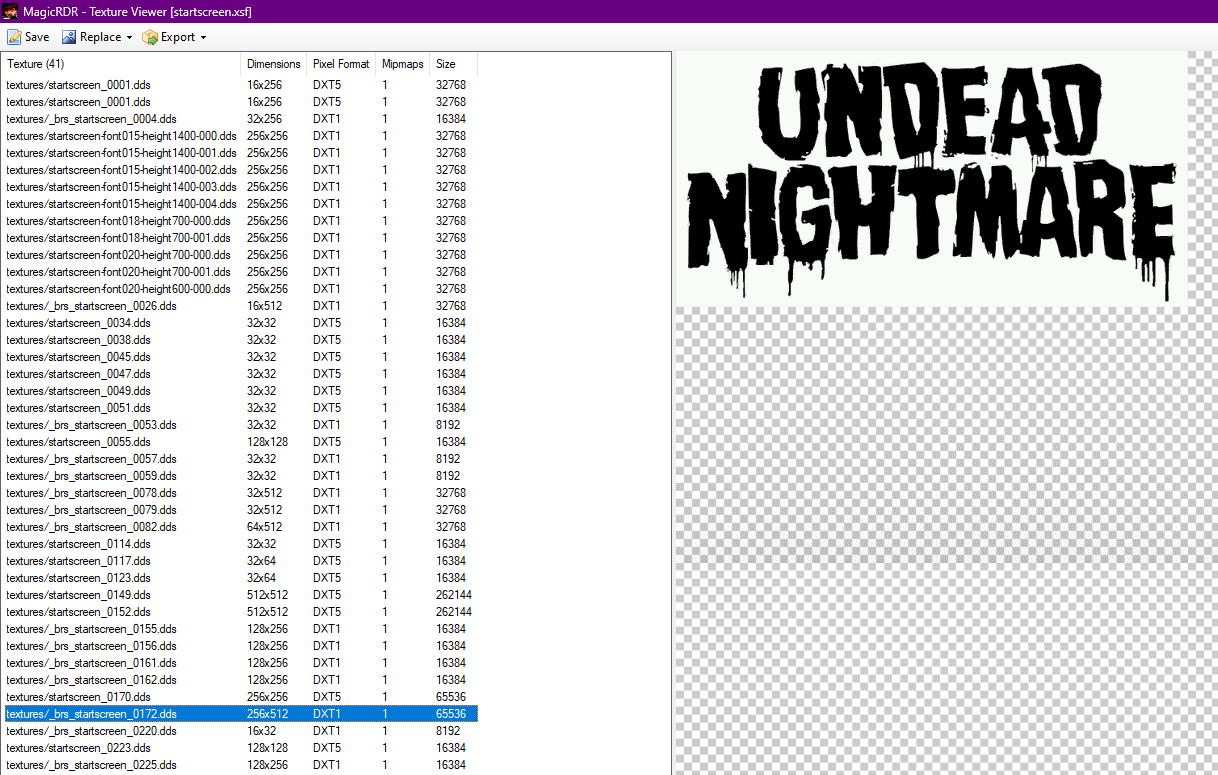Viewport: 1218px width, 775px height.
Task: Click the Export toolbar icon
Action: click(x=150, y=37)
